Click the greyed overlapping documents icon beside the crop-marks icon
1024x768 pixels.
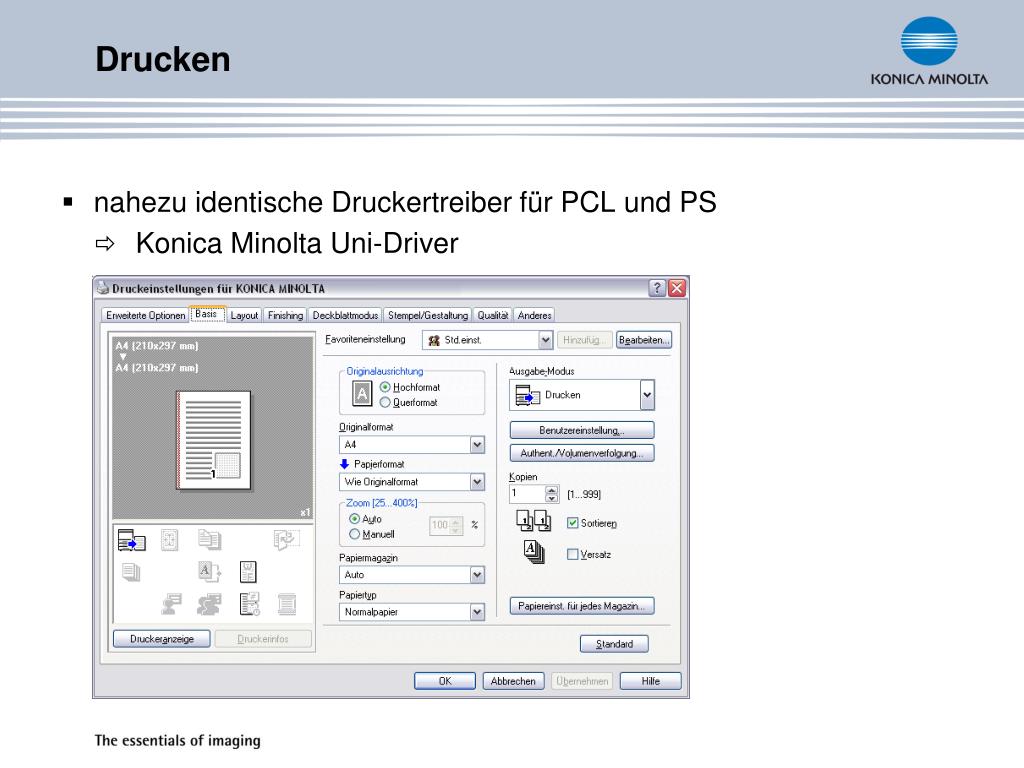coord(210,539)
